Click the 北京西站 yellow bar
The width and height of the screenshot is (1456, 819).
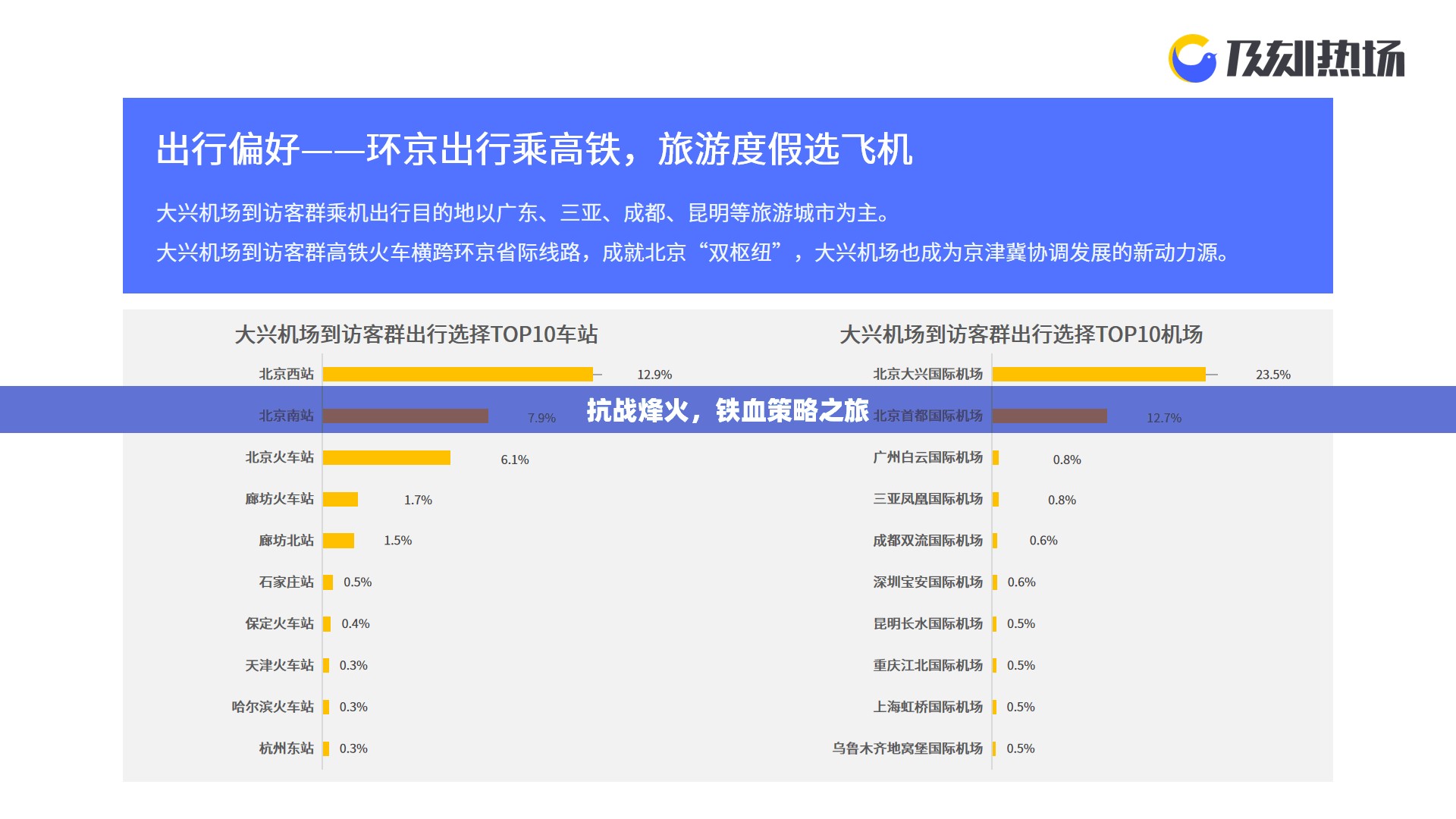click(x=458, y=374)
